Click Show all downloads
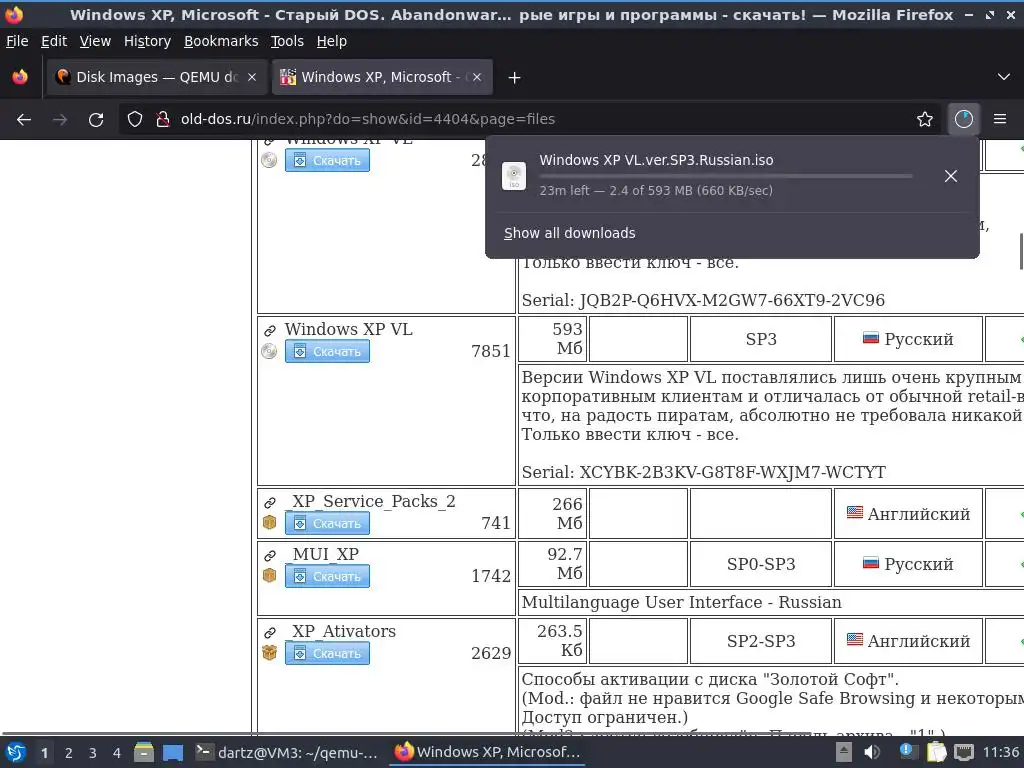The image size is (1024, 768). 569,233
